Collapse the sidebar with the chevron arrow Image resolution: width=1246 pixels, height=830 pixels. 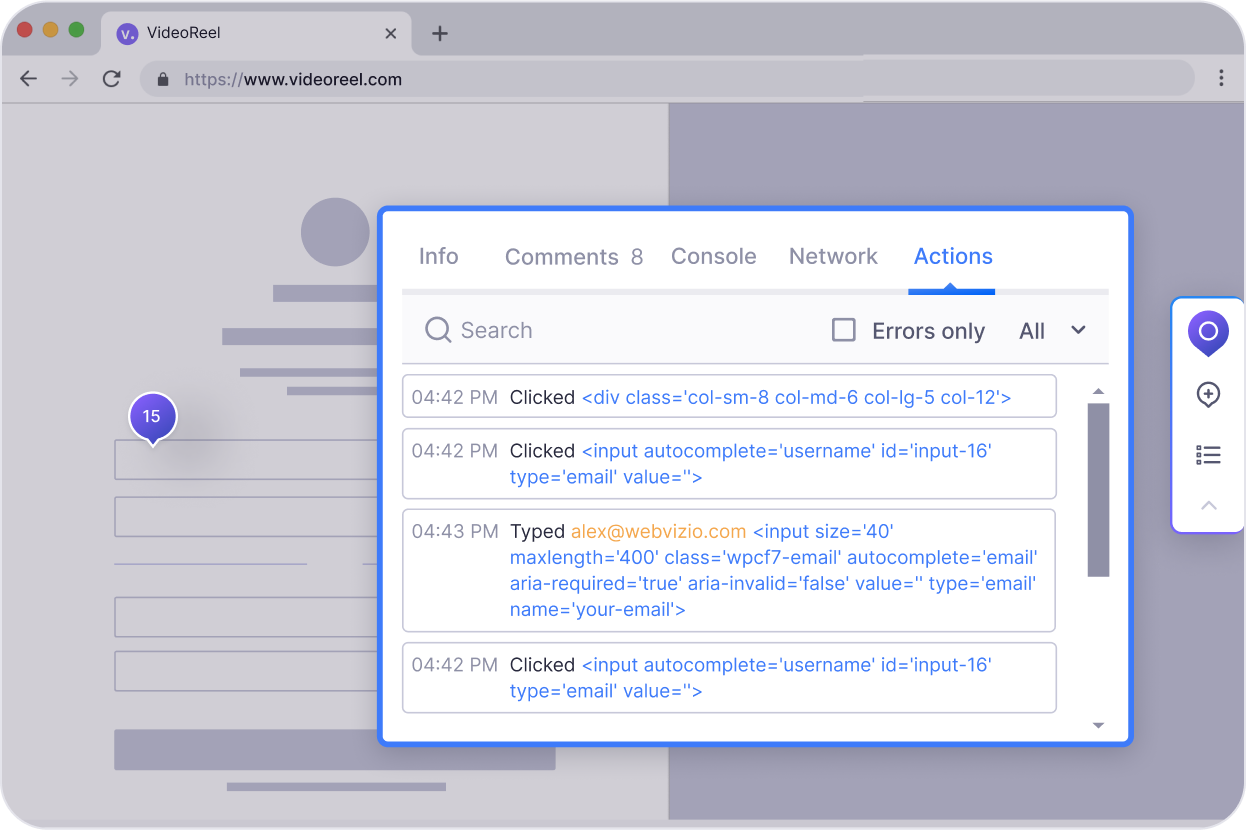pyautogui.click(x=1208, y=505)
